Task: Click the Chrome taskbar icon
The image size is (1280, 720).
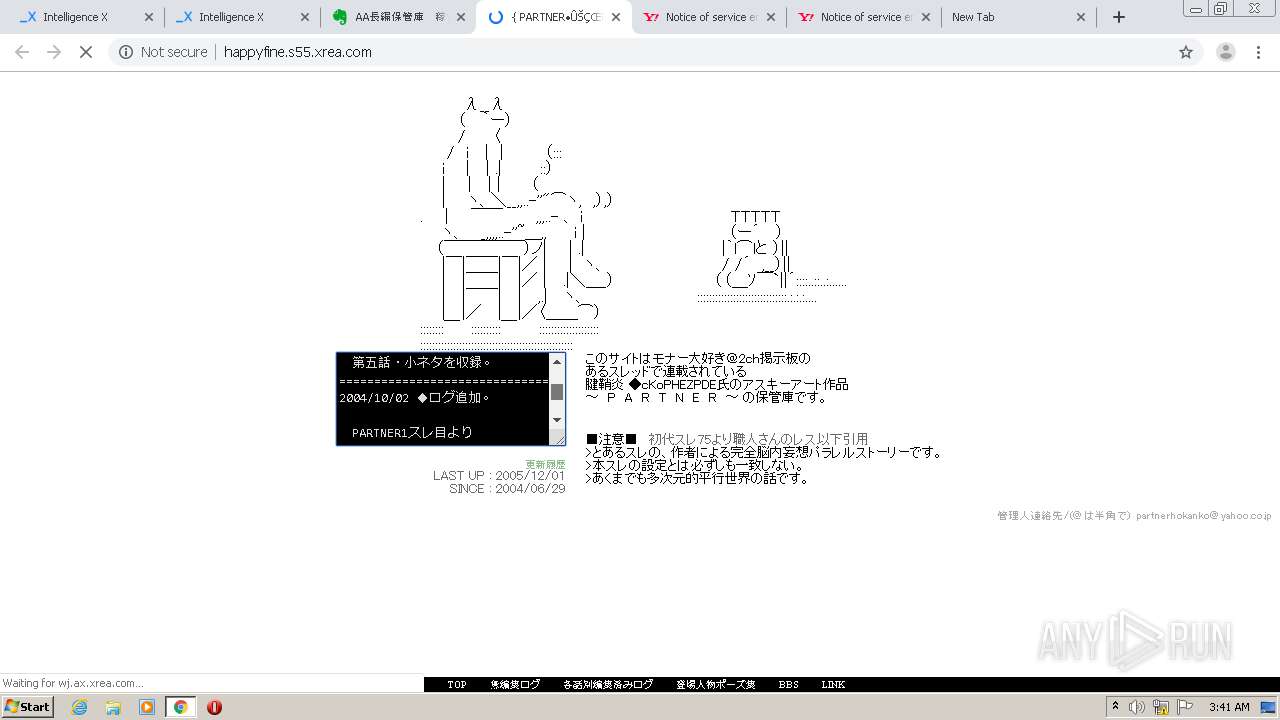Action: pos(180,707)
